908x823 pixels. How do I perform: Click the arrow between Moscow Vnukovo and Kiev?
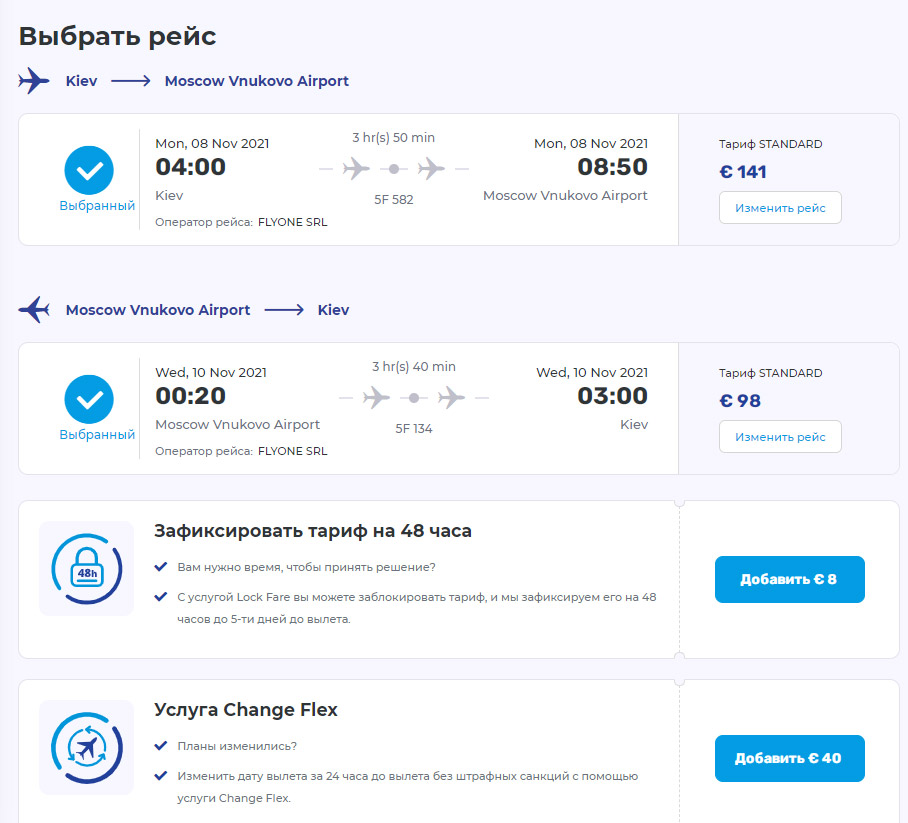click(x=284, y=310)
